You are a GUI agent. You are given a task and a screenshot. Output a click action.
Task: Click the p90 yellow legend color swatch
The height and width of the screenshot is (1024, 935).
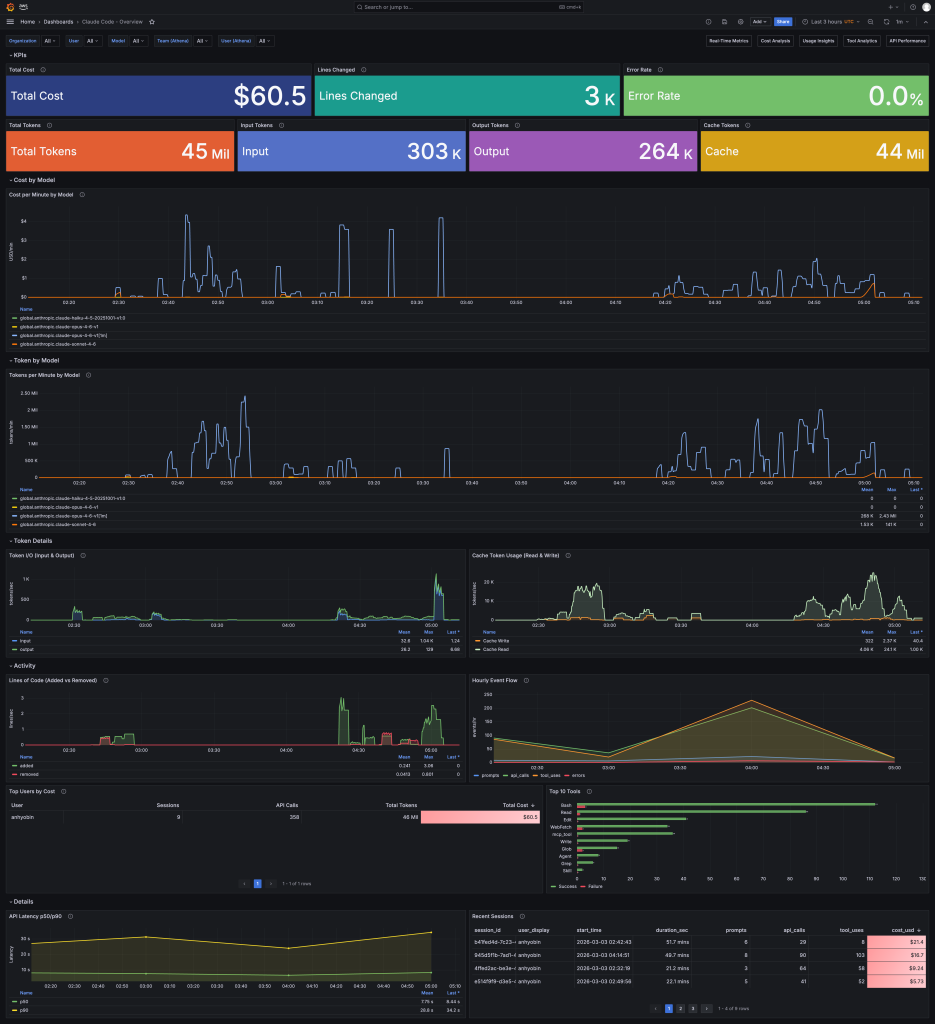[x=12, y=1009]
